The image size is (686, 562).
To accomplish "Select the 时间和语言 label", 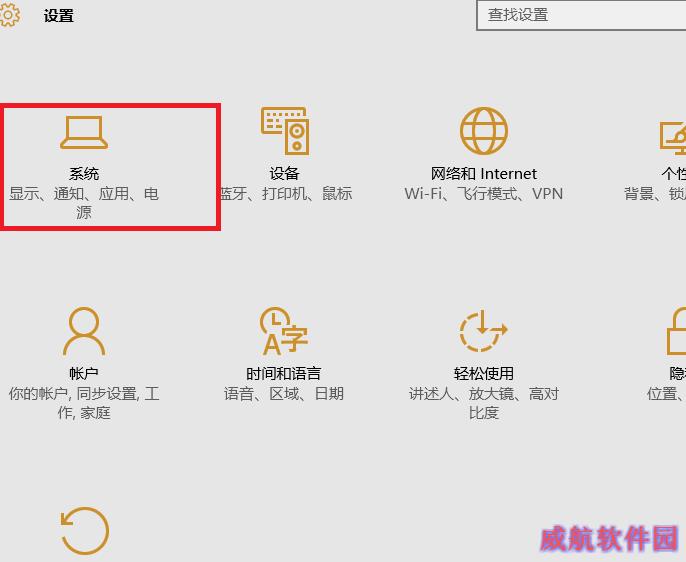I will (x=284, y=374).
